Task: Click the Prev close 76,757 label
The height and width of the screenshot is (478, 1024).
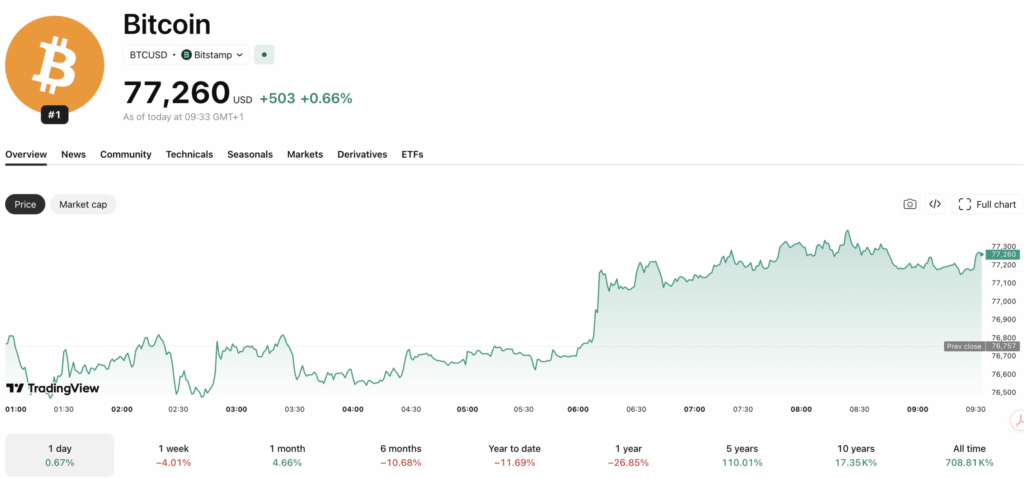Action: point(982,346)
